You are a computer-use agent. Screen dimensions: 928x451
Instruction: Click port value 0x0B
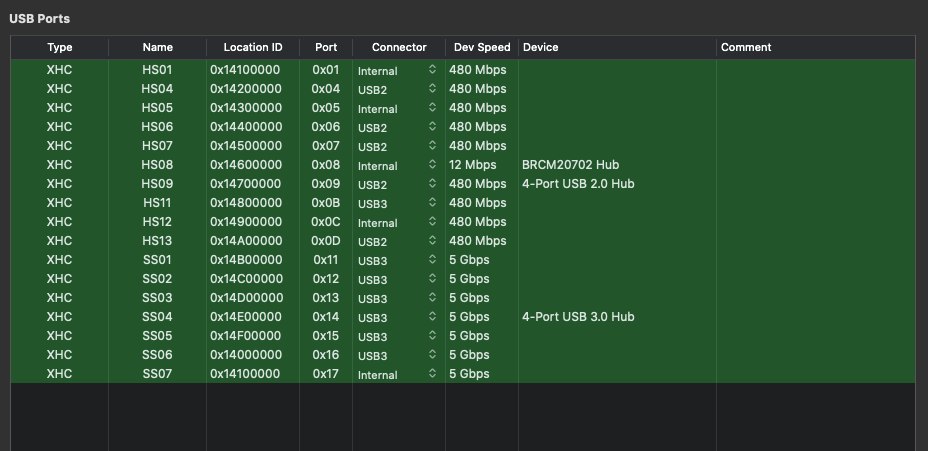pyautogui.click(x=326, y=202)
